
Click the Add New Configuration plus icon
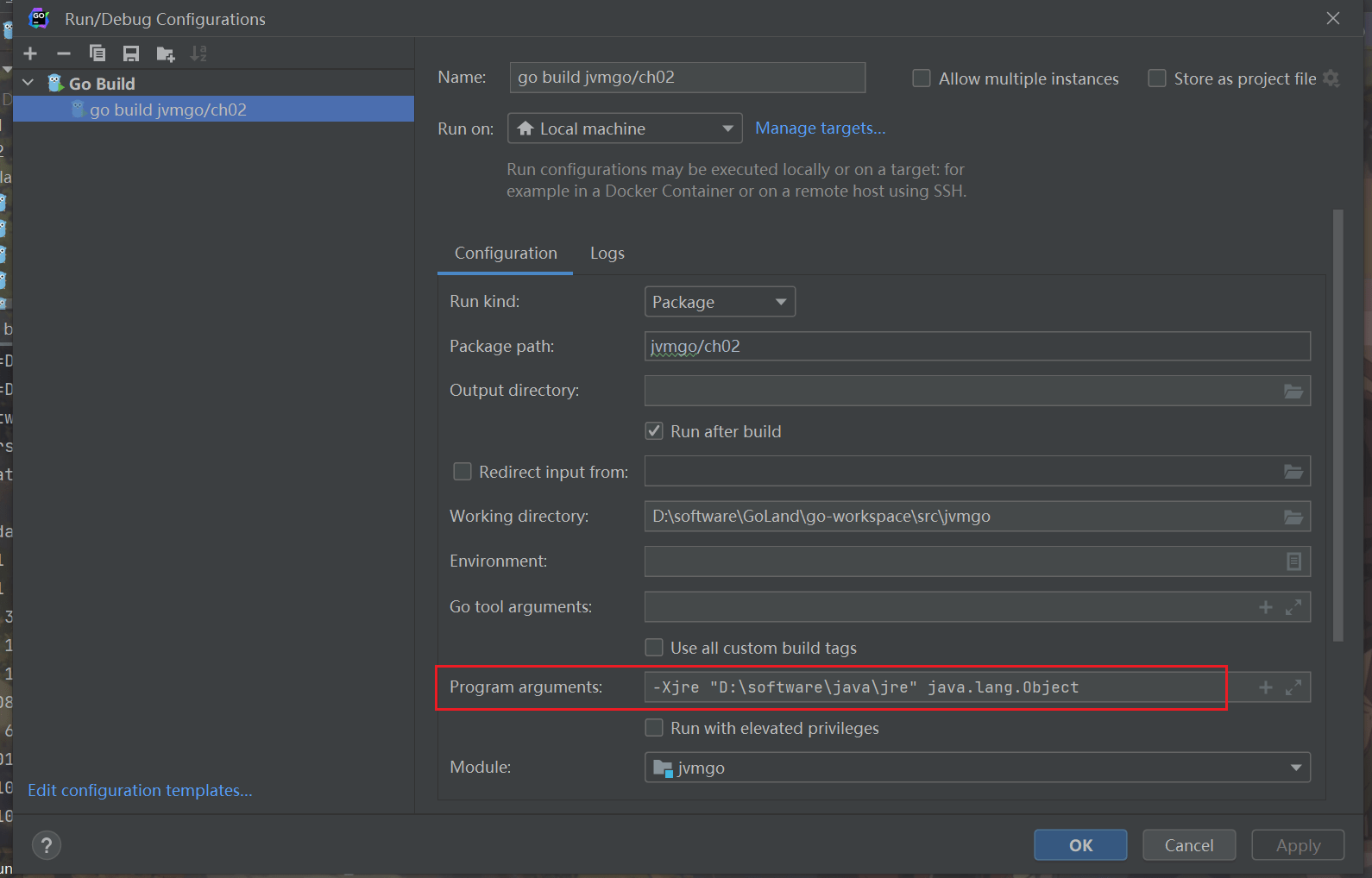coord(30,53)
